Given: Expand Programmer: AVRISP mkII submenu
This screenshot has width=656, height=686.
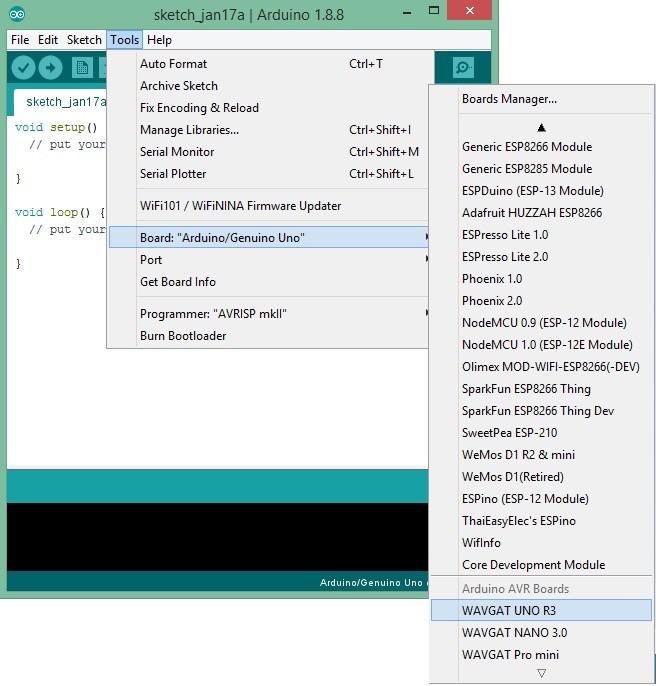Looking at the screenshot, I should coord(267,314).
